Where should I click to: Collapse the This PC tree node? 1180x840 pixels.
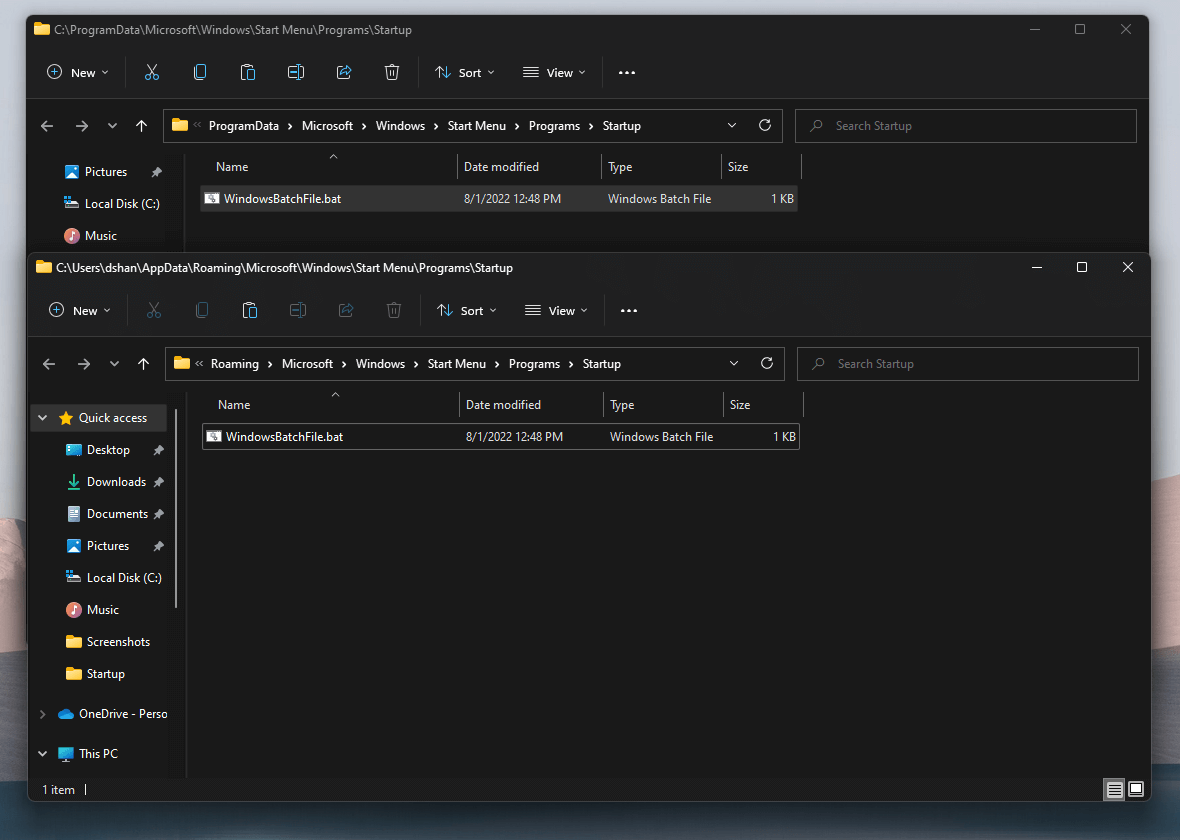click(43, 754)
